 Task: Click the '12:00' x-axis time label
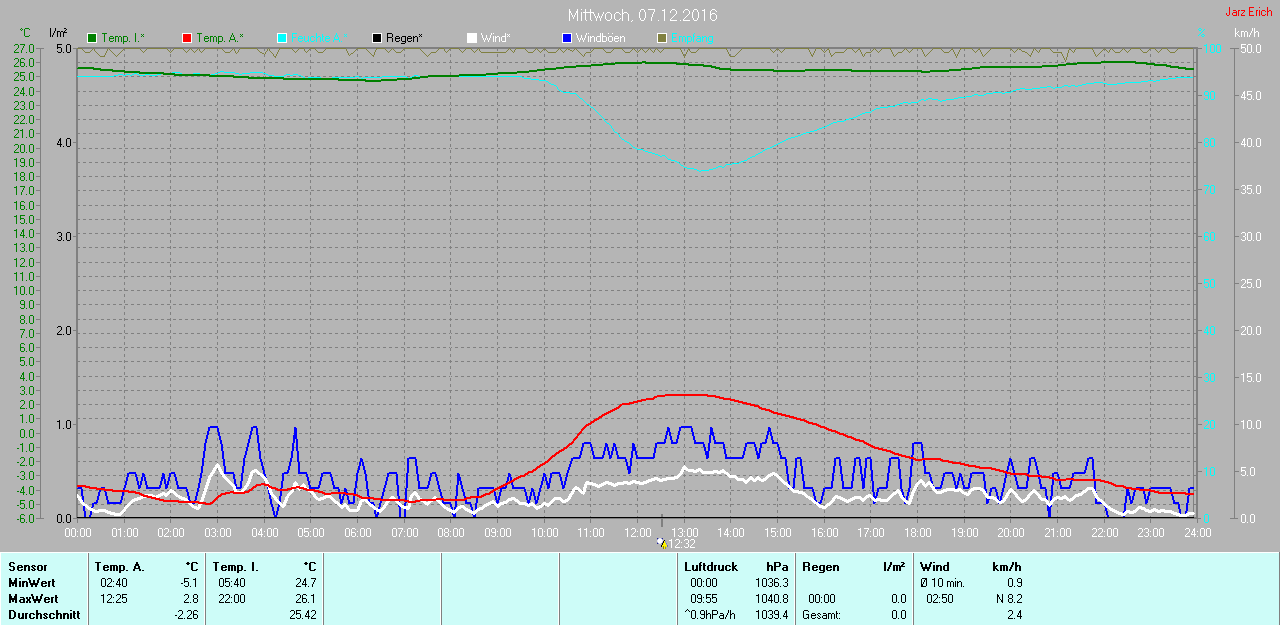[637, 533]
